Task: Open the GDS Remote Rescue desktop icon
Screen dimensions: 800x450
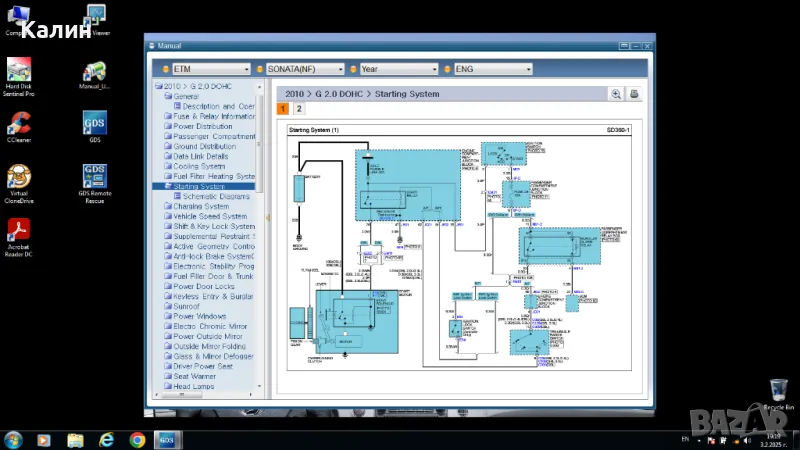Action: (x=95, y=180)
